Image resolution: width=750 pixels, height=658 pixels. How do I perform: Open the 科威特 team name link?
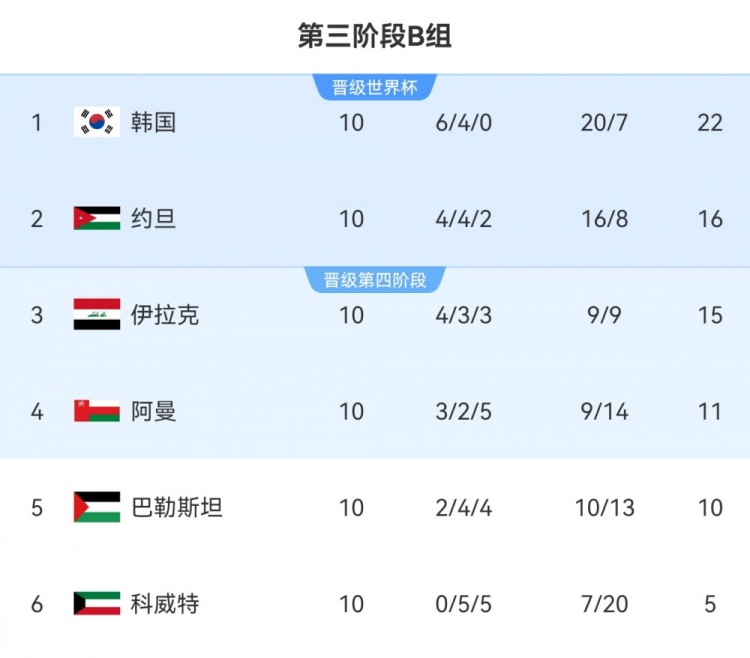pos(165,603)
